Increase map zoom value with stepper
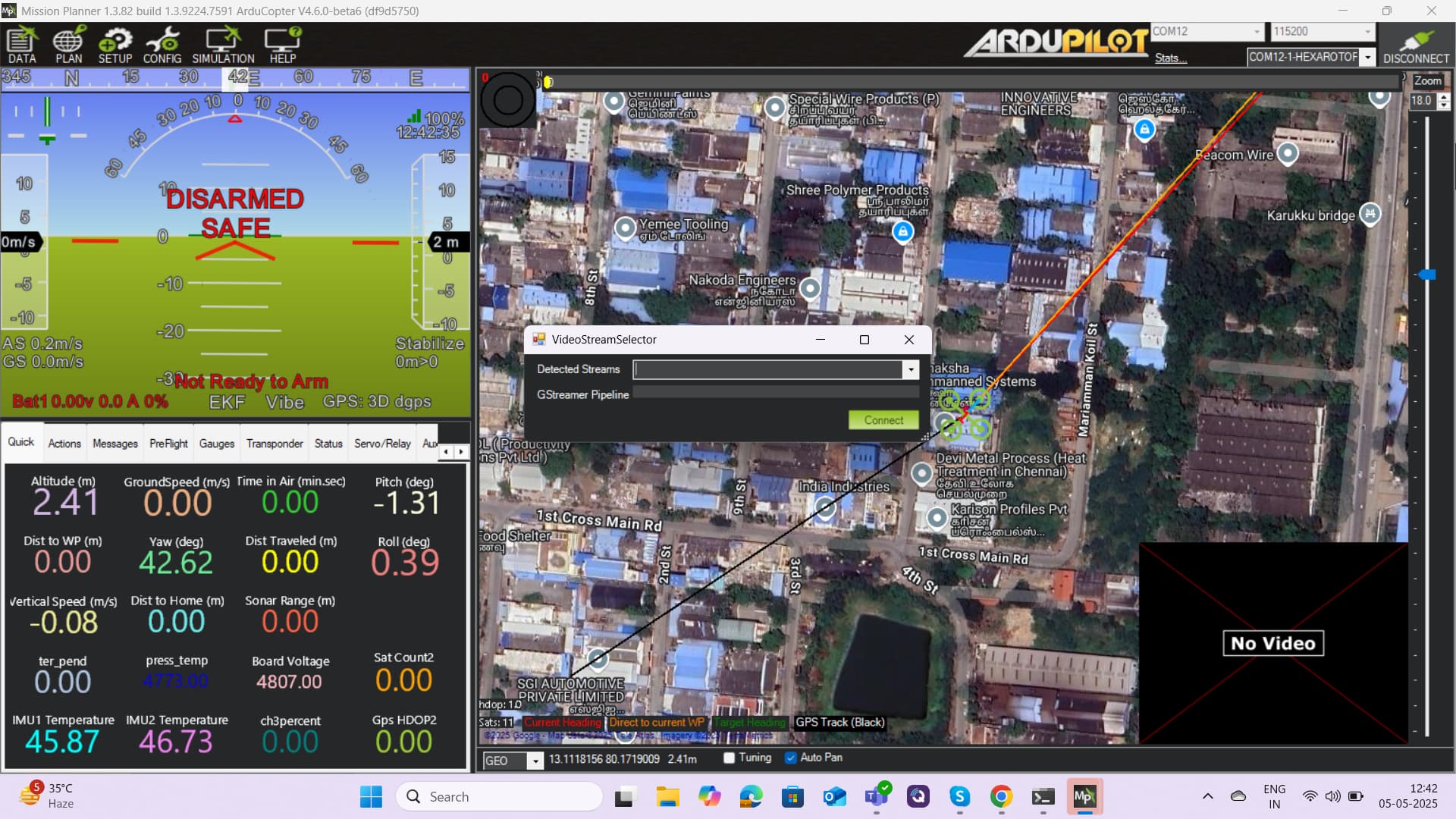Screen dimensions: 1456x819 tap(1444, 96)
